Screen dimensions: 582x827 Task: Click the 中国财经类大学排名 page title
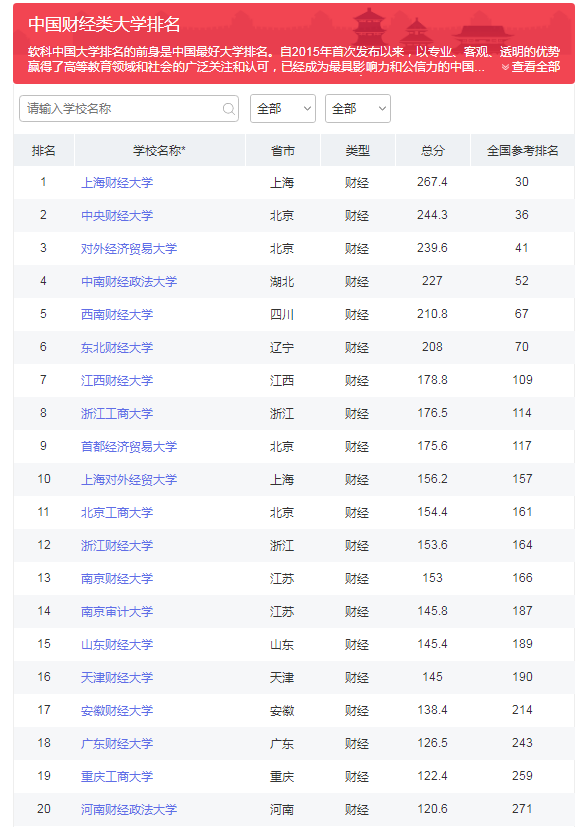[x=104, y=24]
